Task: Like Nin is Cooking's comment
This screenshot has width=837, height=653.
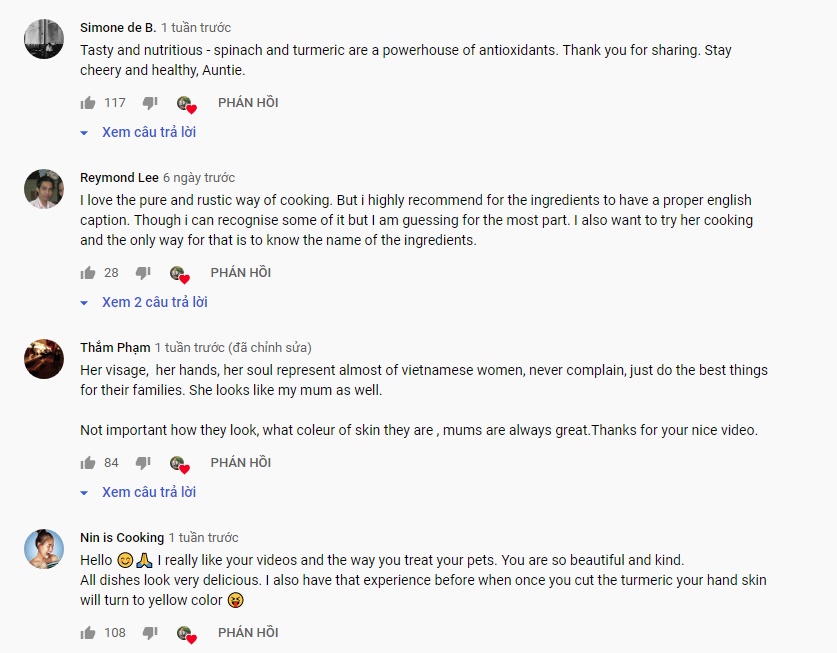Action: point(88,633)
